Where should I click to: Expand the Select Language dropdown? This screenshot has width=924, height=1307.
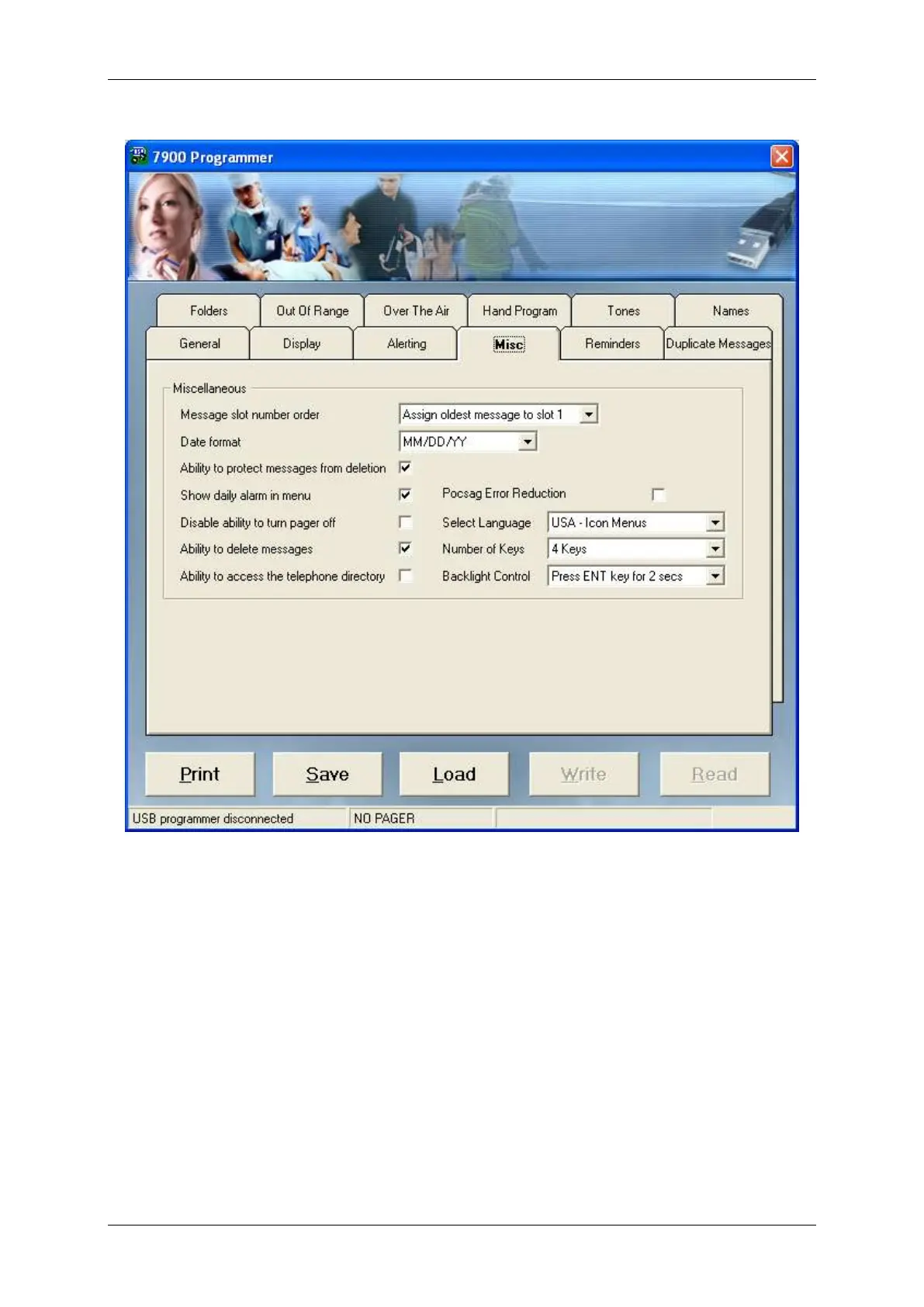tap(715, 522)
